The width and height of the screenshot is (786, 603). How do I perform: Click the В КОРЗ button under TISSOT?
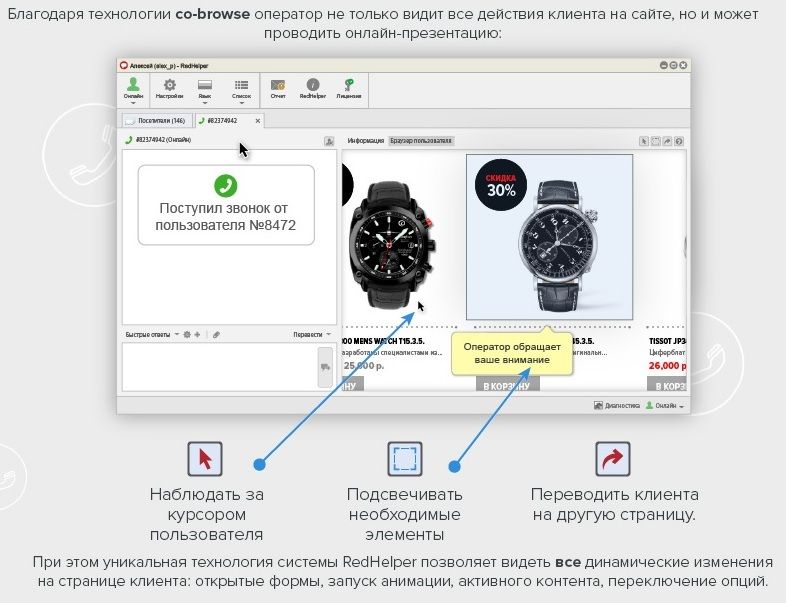(x=667, y=385)
